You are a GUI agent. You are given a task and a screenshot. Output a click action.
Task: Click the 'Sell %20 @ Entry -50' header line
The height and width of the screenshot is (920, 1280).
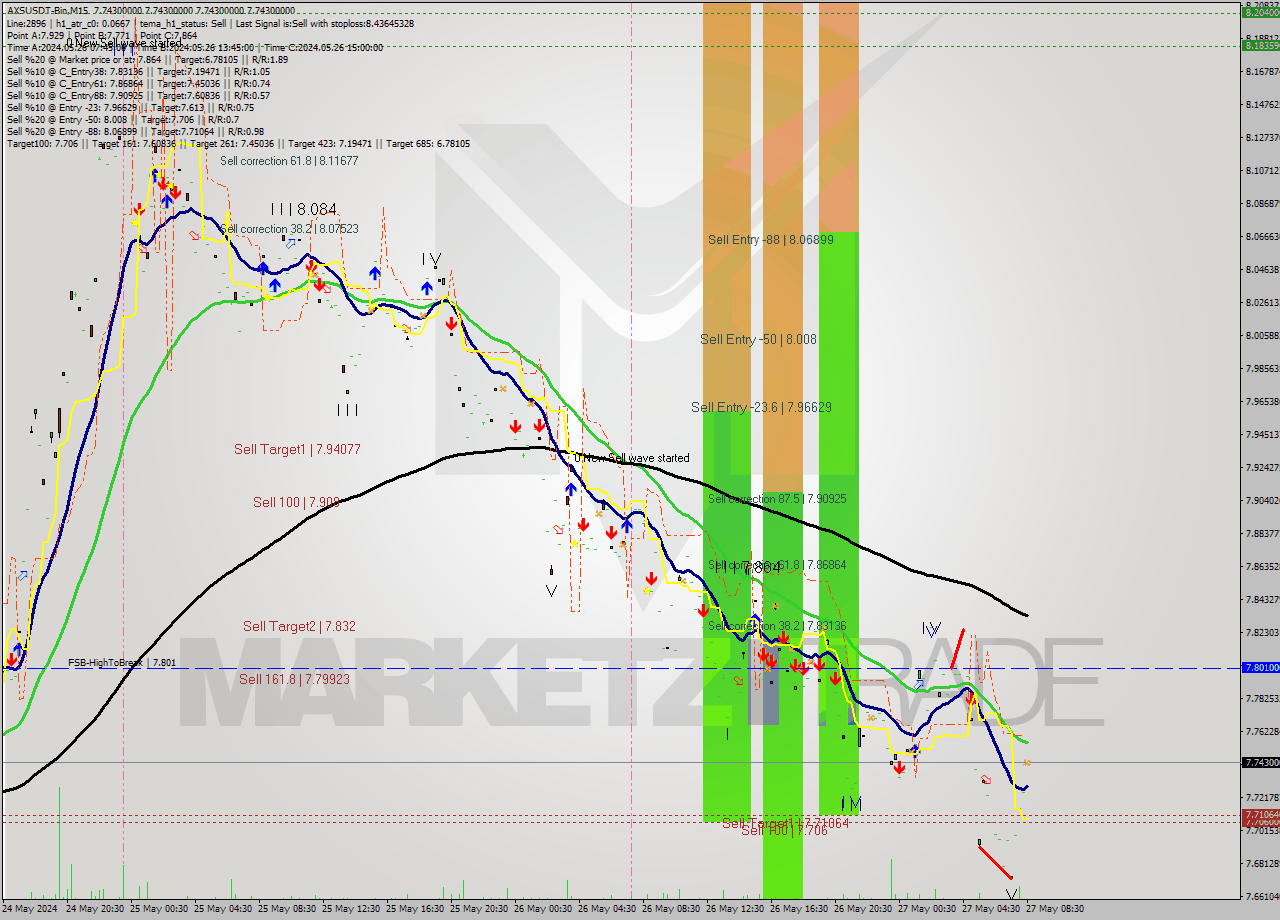coord(122,120)
